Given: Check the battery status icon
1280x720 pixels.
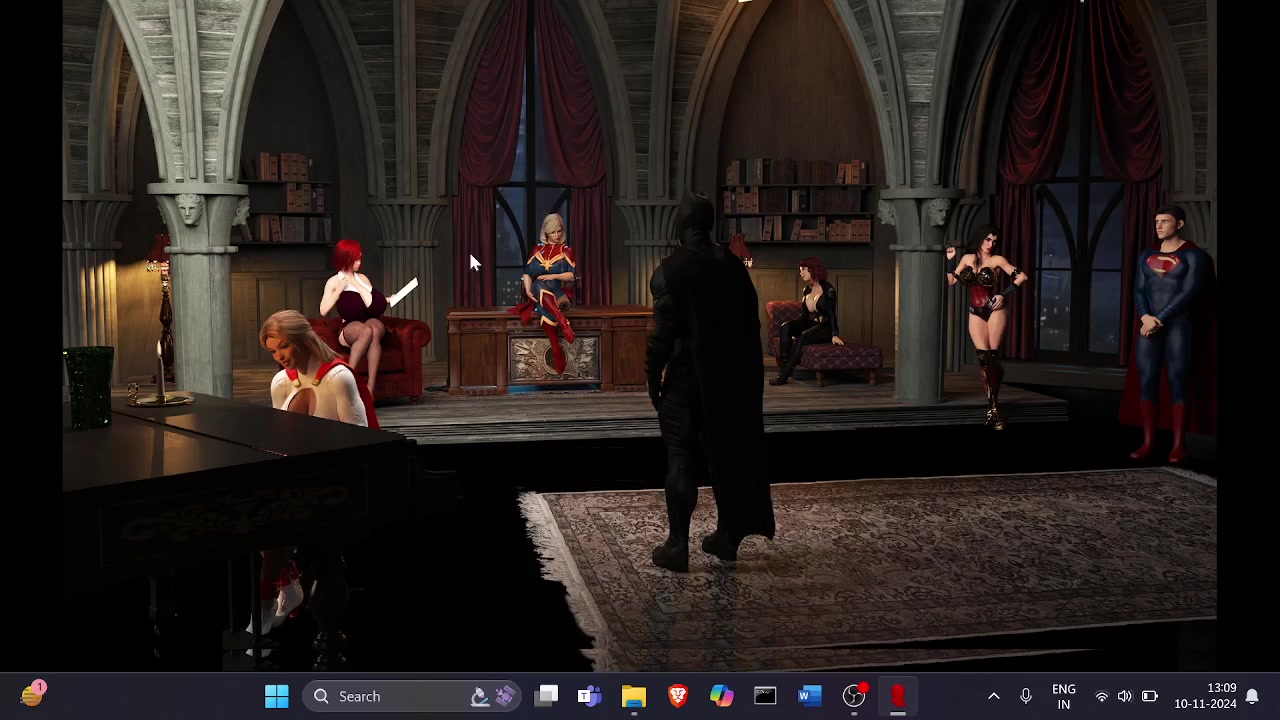Looking at the screenshot, I should pyautogui.click(x=1150, y=696).
